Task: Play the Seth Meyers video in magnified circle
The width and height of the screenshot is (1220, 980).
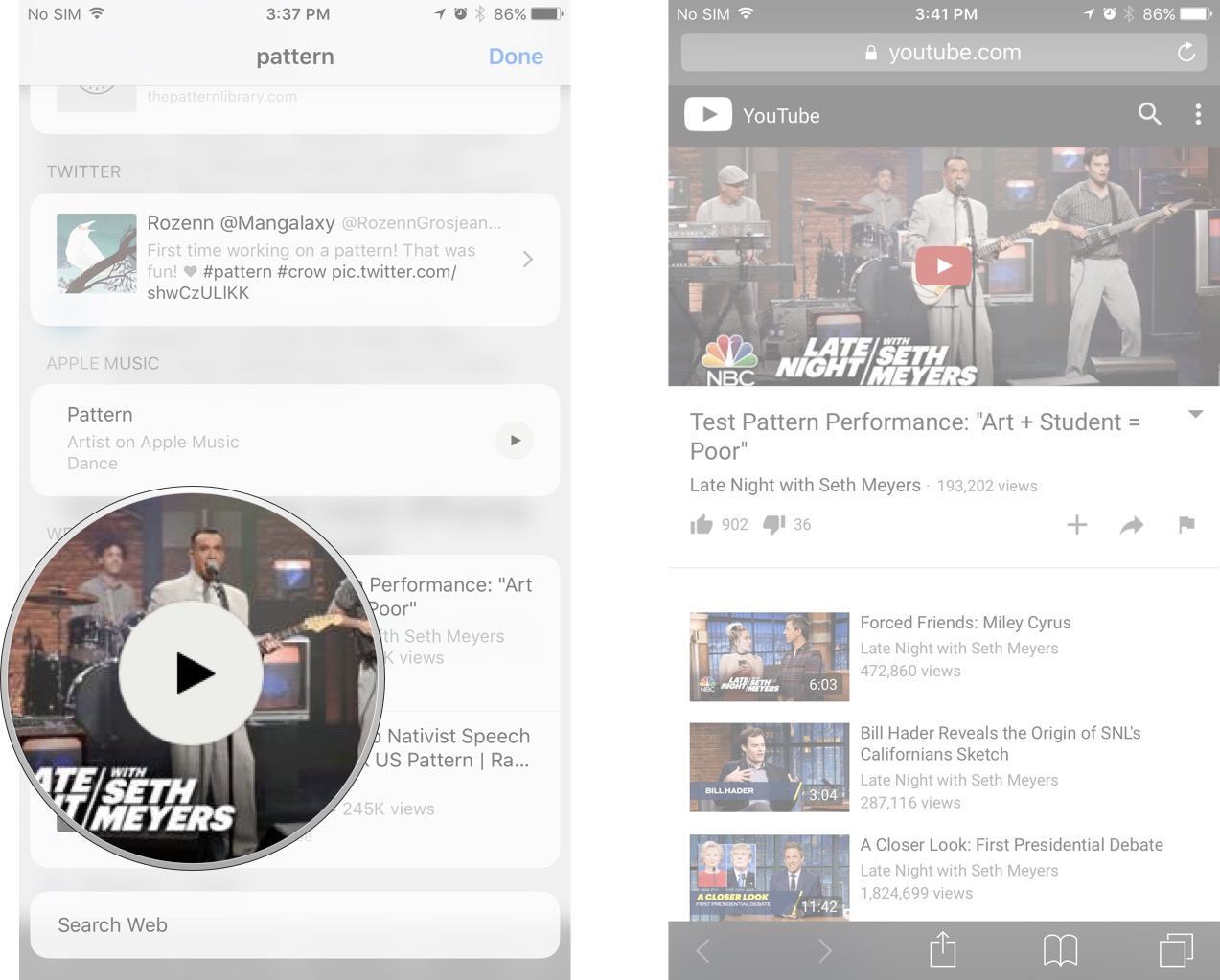Action: (192, 674)
